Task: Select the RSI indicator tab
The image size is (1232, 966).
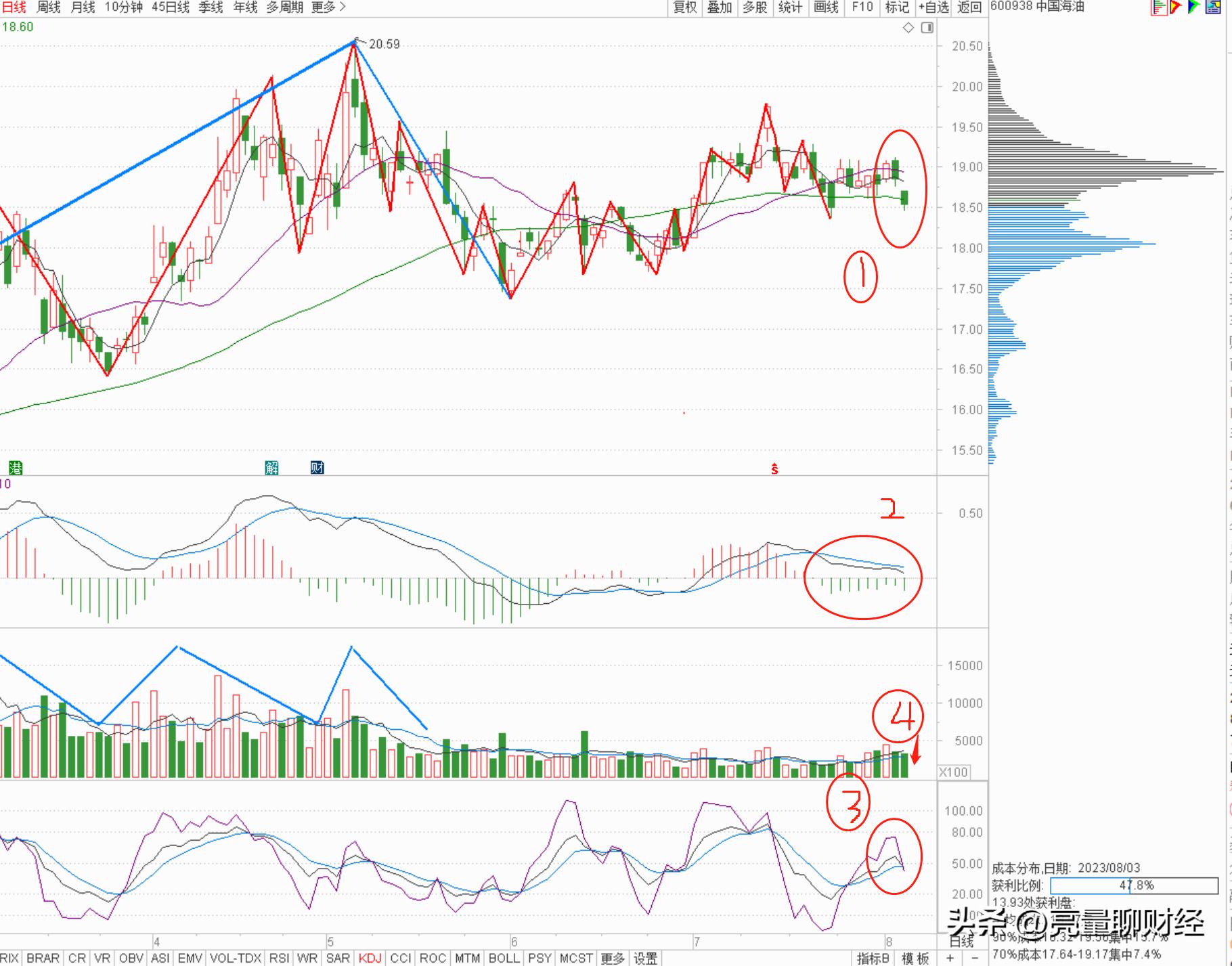Action: 280,959
